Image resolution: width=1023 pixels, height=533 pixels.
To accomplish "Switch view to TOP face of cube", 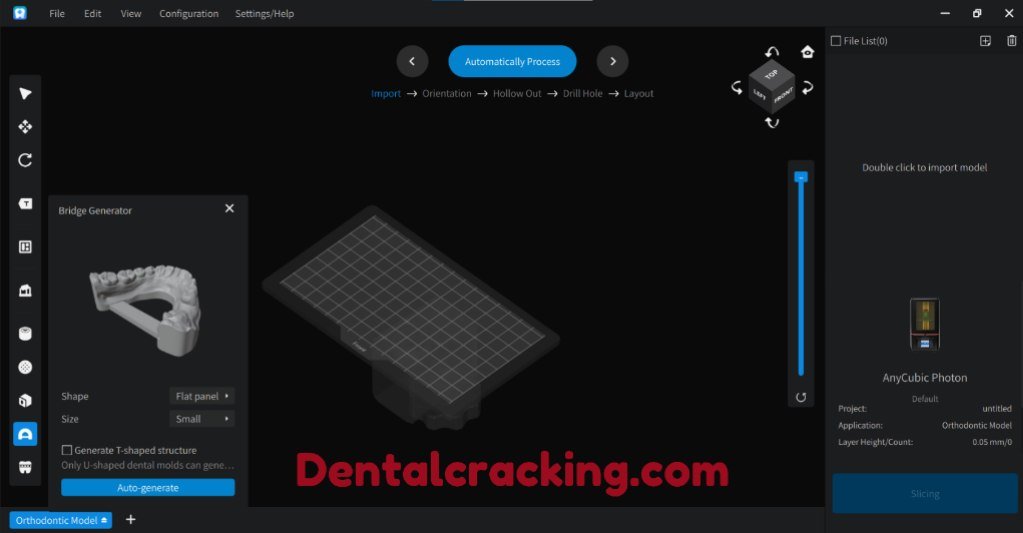I will click(771, 75).
